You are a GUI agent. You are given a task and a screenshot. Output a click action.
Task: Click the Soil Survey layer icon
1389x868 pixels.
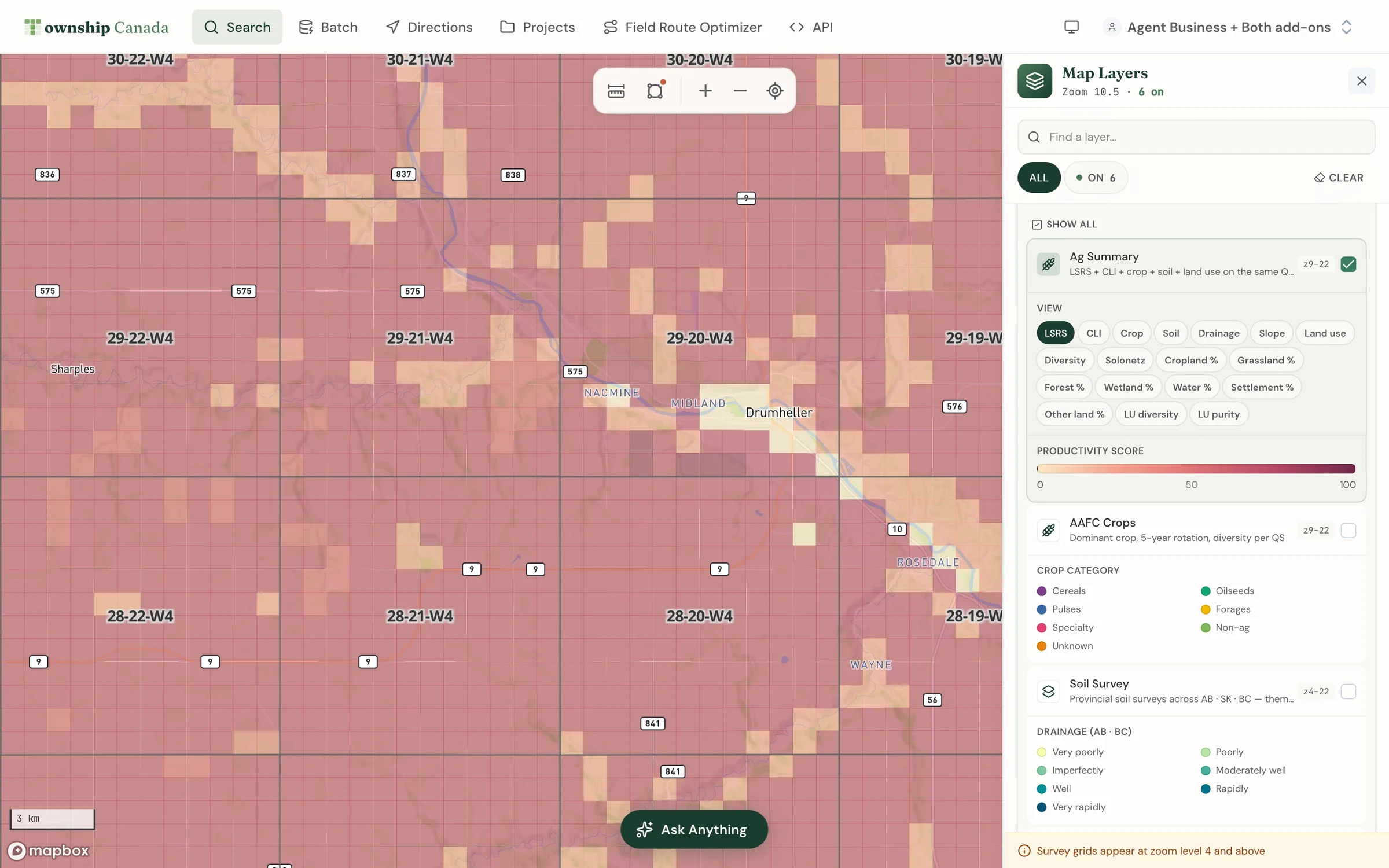[1048, 691]
